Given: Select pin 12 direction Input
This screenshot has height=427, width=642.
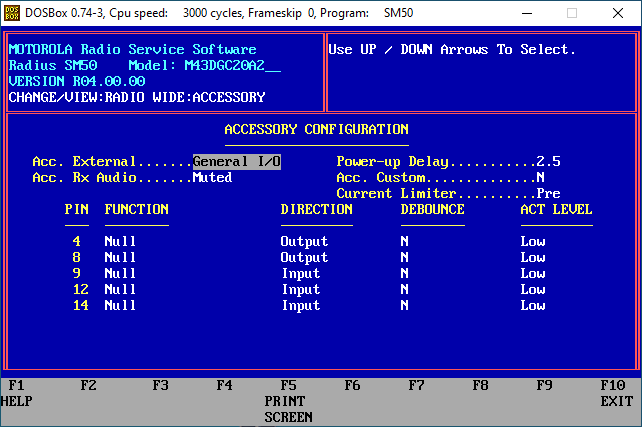Looking at the screenshot, I should (301, 289).
